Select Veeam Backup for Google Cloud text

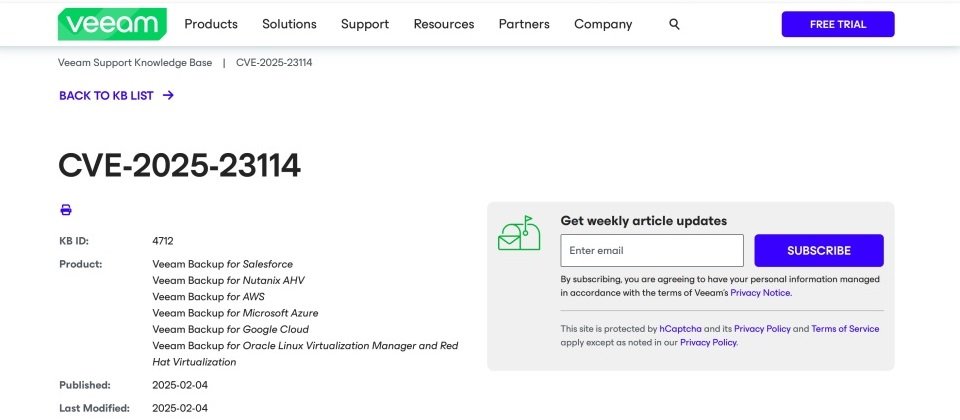click(231, 329)
